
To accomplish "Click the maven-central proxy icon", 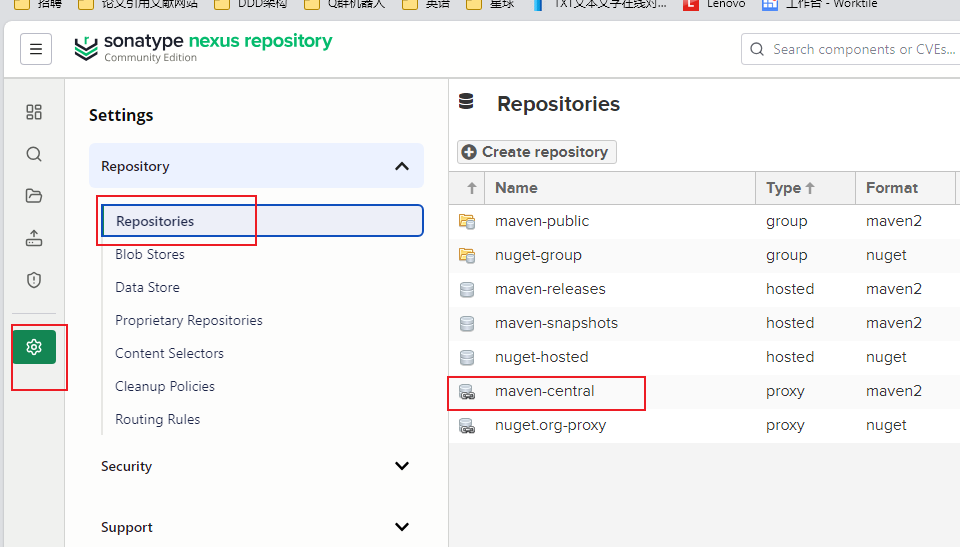I will (x=467, y=391).
